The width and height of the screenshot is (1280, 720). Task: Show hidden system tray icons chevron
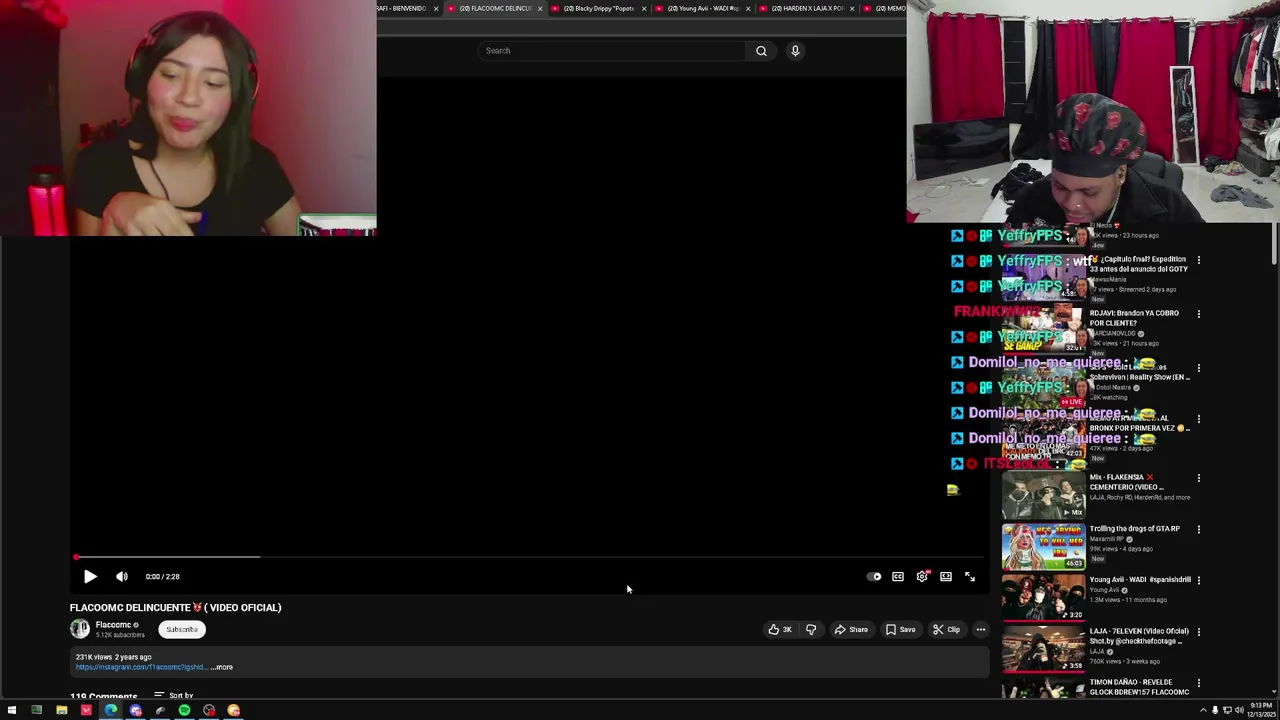point(1203,710)
